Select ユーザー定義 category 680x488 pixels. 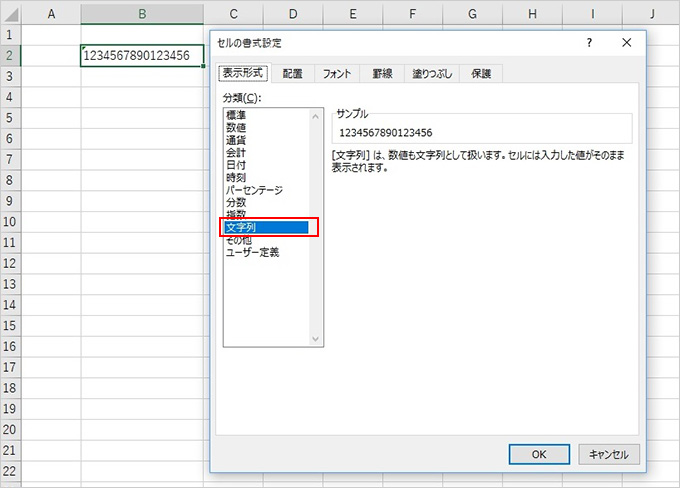pyautogui.click(x=253, y=253)
